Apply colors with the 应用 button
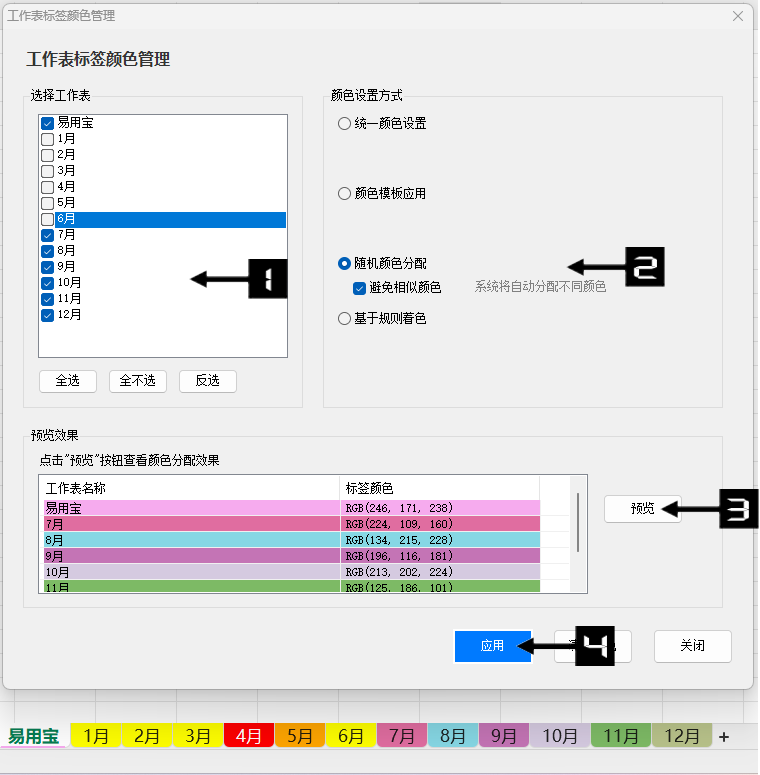Screen dimensions: 760x775 (x=492, y=646)
